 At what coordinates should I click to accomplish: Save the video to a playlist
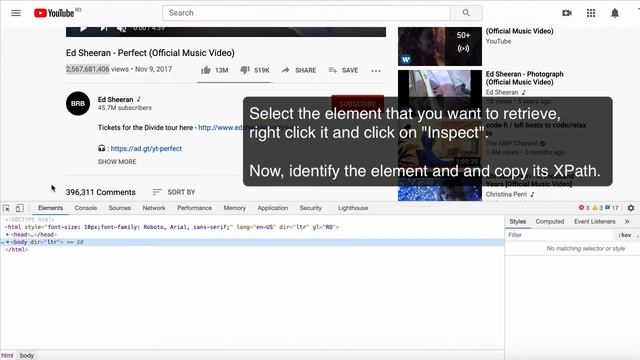(x=343, y=70)
